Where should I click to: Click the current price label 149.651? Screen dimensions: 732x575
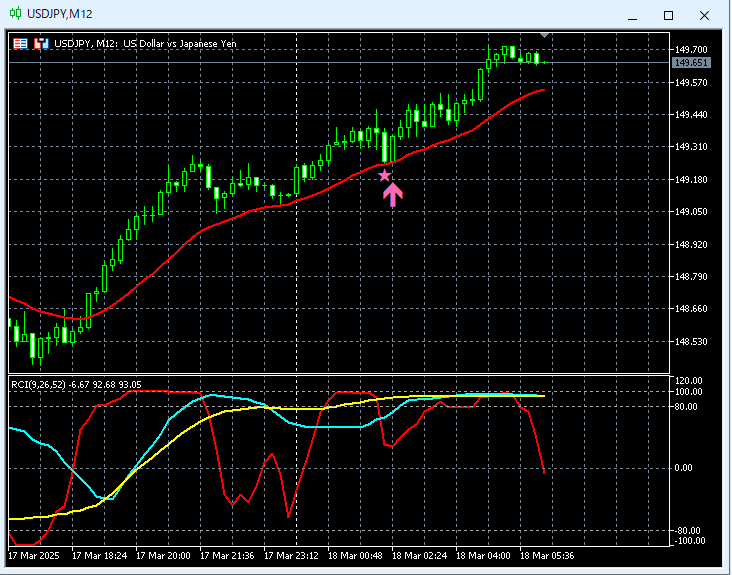point(691,63)
